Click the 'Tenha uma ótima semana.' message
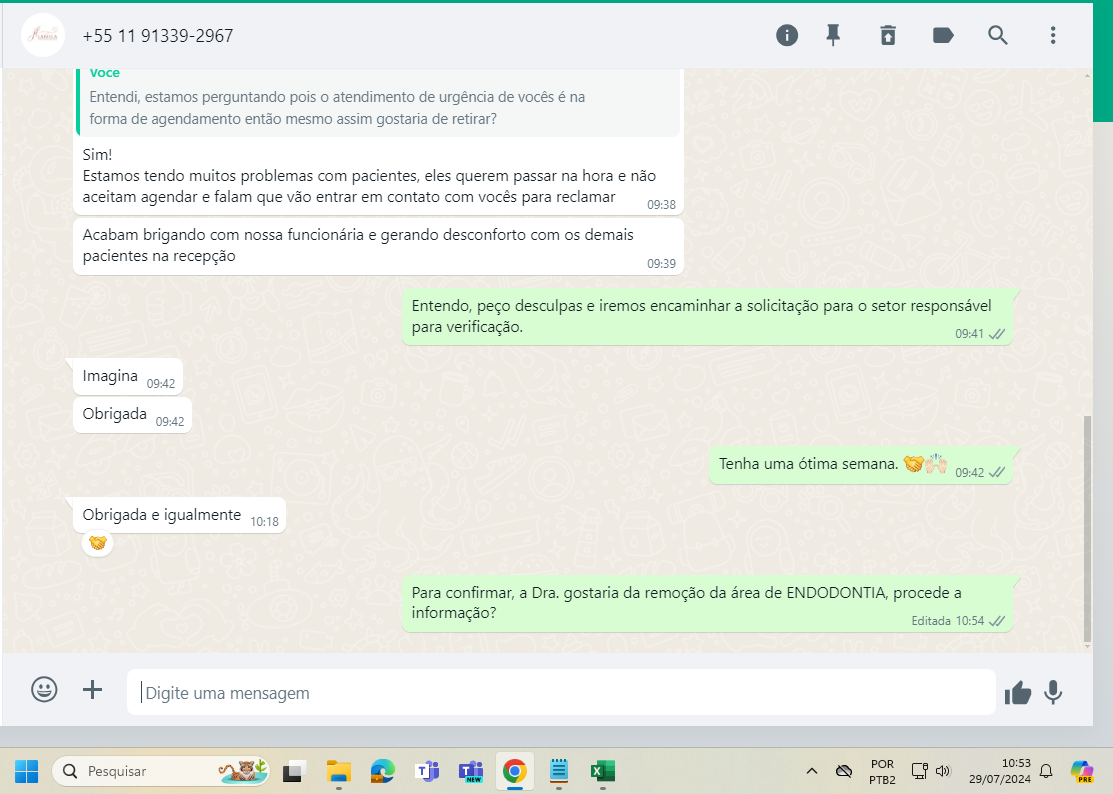Viewport: 1113px width, 794px height. [x=860, y=465]
